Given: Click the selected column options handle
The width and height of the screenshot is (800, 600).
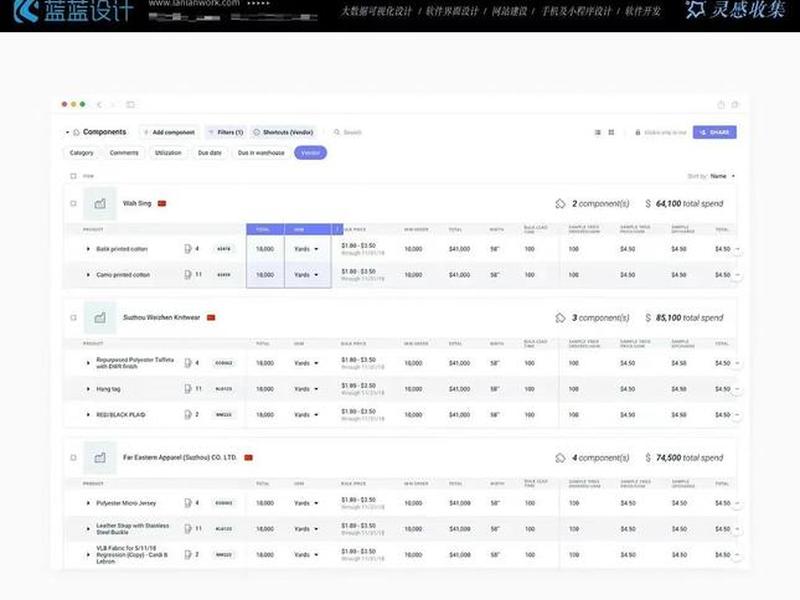Looking at the screenshot, I should tap(337, 230).
